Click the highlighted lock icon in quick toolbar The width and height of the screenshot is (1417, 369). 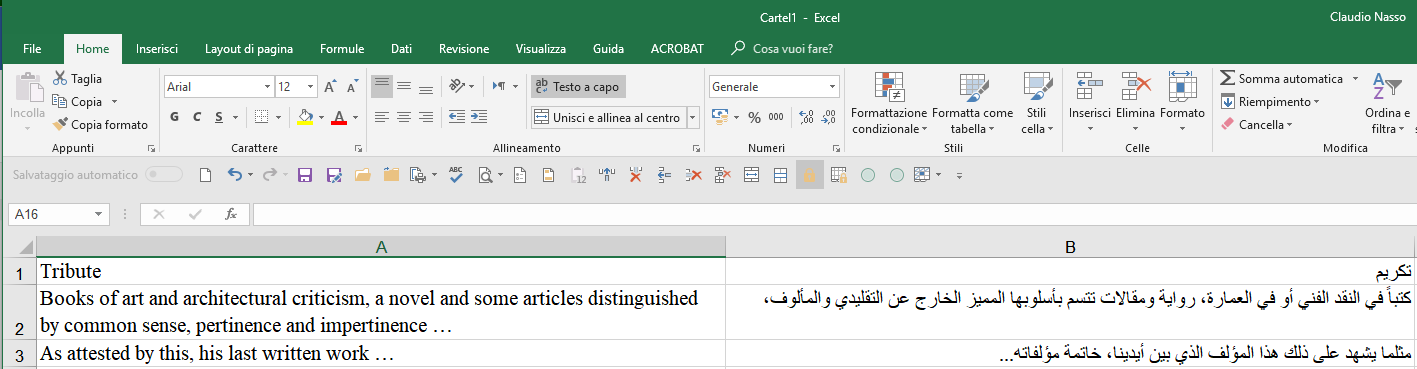click(810, 175)
